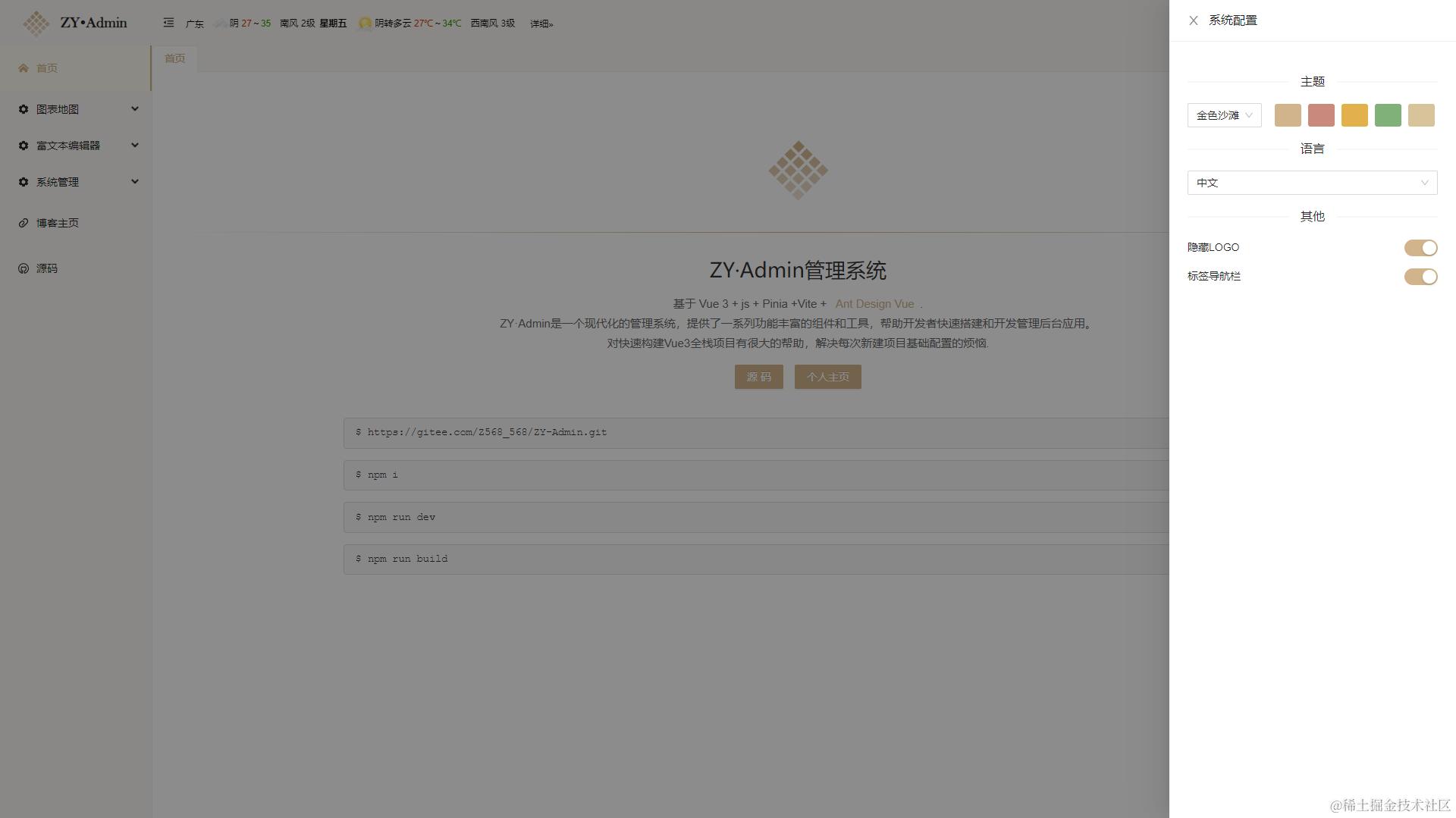Turn off the 标签导航栏 toggle
Viewport: 1456px width, 818px height.
pyautogui.click(x=1420, y=276)
